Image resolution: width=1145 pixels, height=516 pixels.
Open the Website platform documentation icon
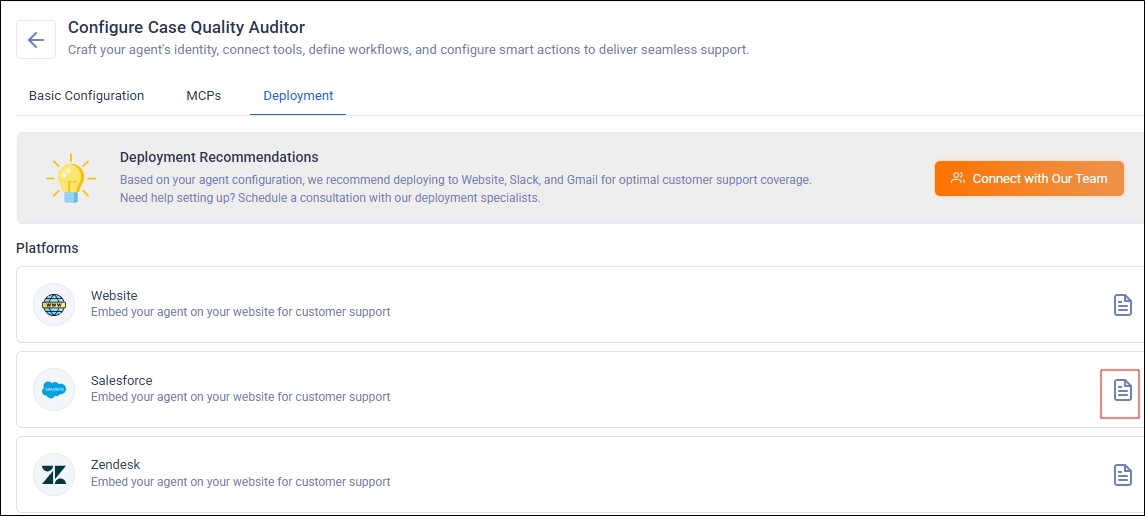[x=1122, y=305]
